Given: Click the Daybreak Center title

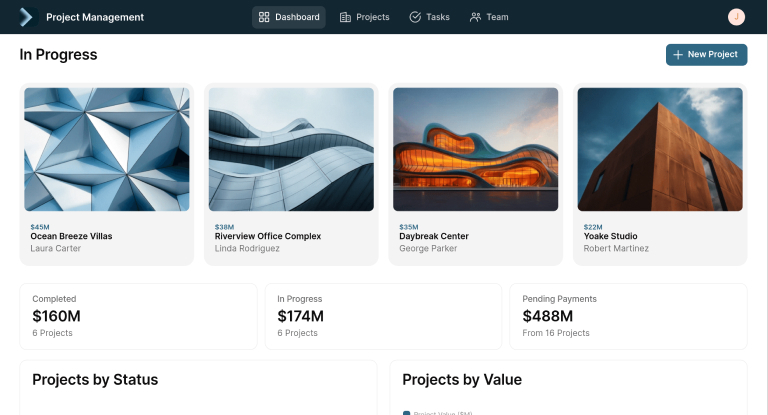Looking at the screenshot, I should pos(434,236).
